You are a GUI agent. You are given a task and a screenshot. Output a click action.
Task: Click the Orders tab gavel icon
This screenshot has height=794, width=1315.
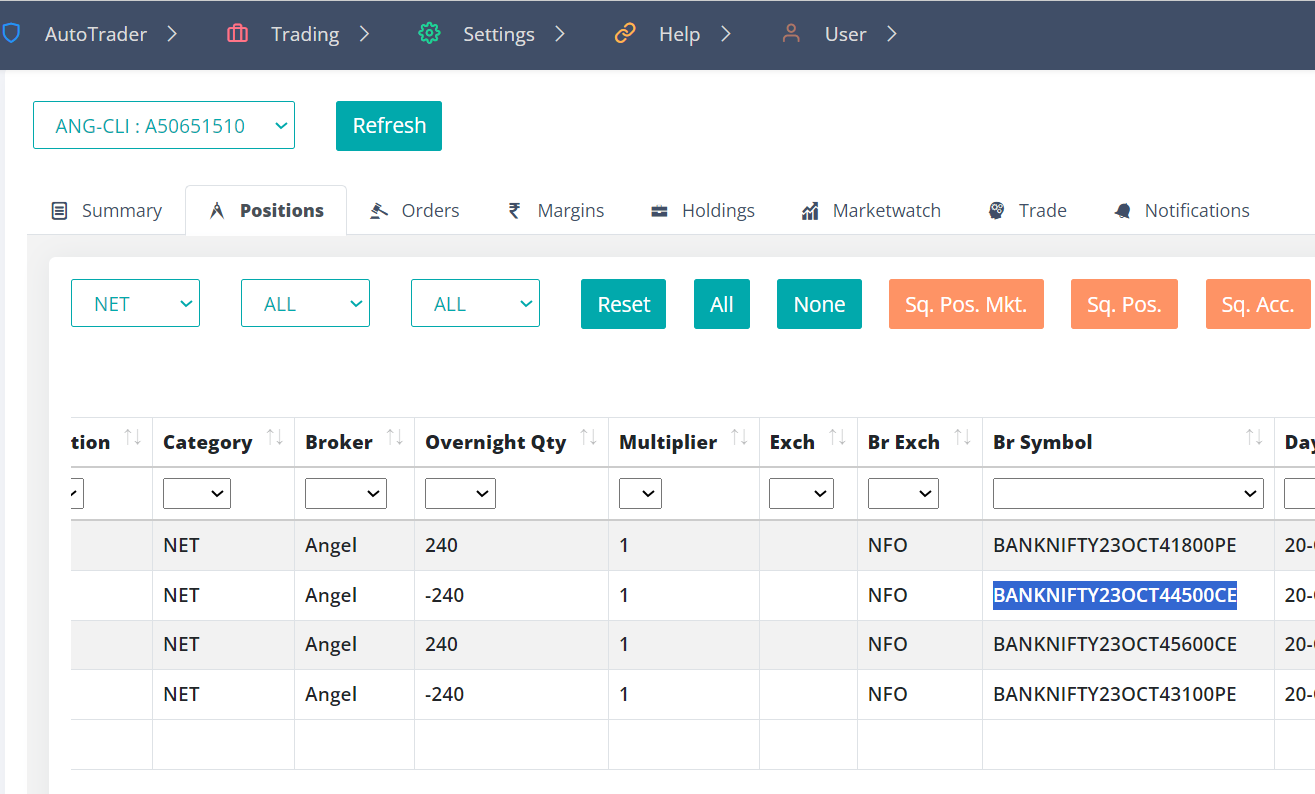point(379,211)
